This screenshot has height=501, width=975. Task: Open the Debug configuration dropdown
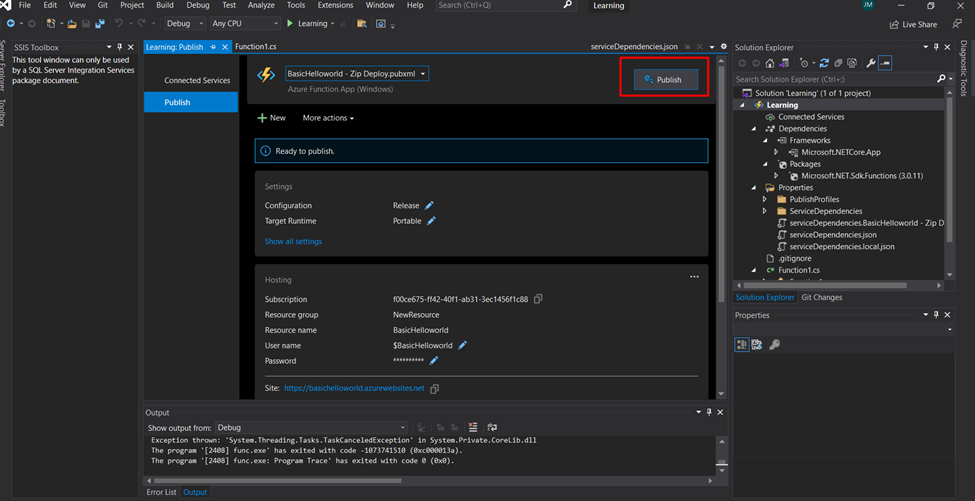click(185, 24)
